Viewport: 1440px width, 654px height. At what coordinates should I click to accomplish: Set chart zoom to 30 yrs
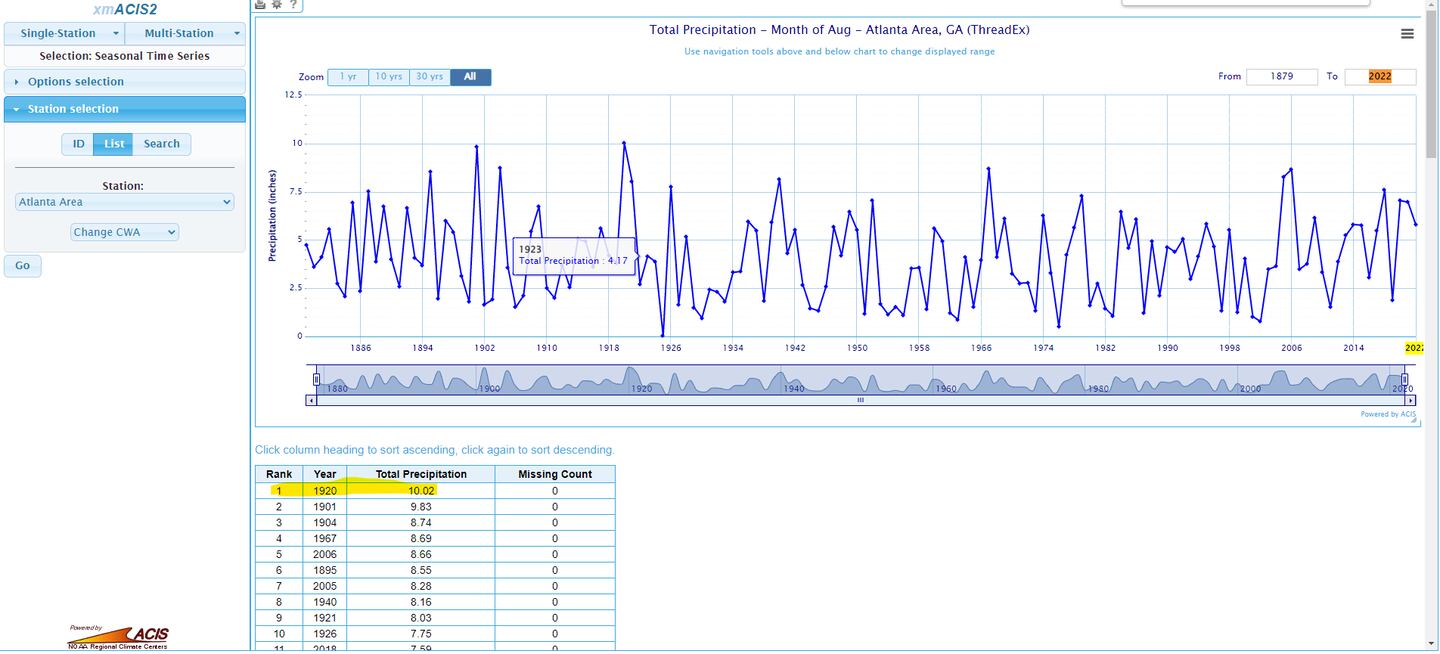(430, 77)
